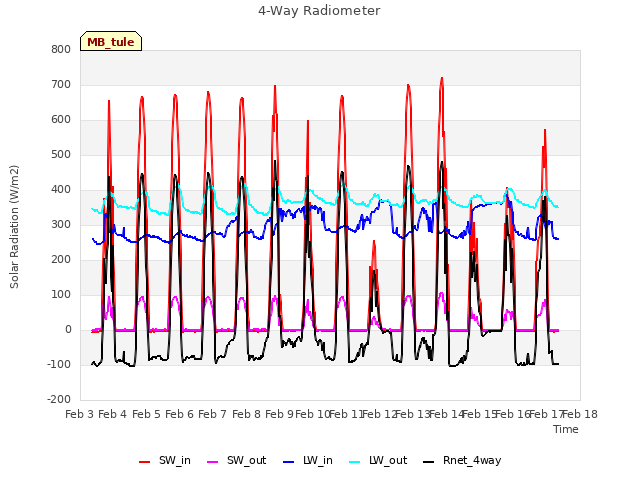Click the LW_out cyan legend swatch
Image resolution: width=640 pixels, height=480 pixels.
pos(355,462)
